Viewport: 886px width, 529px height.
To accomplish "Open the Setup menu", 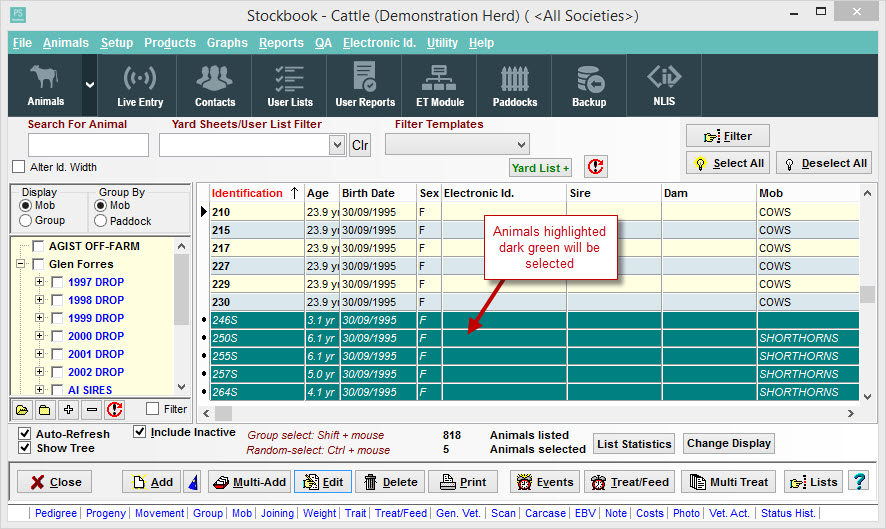I will point(117,43).
